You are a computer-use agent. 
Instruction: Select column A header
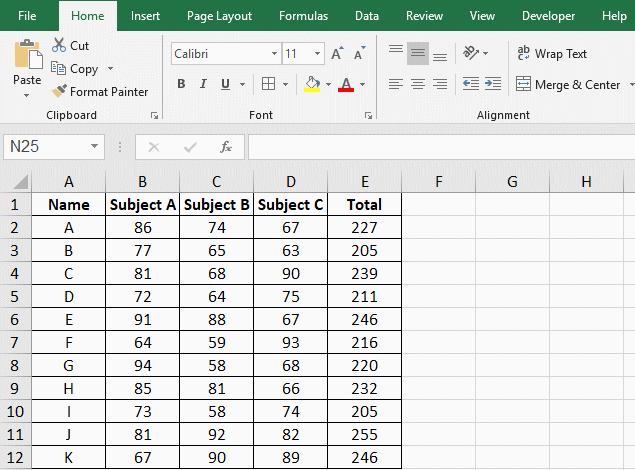[x=68, y=181]
